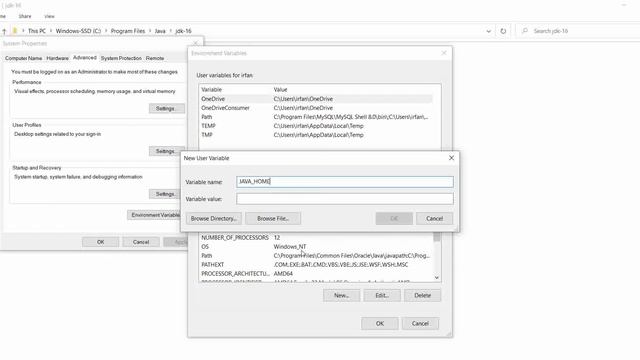
Task: Click system variables scrollbar down arrow
Action: (x=437, y=278)
